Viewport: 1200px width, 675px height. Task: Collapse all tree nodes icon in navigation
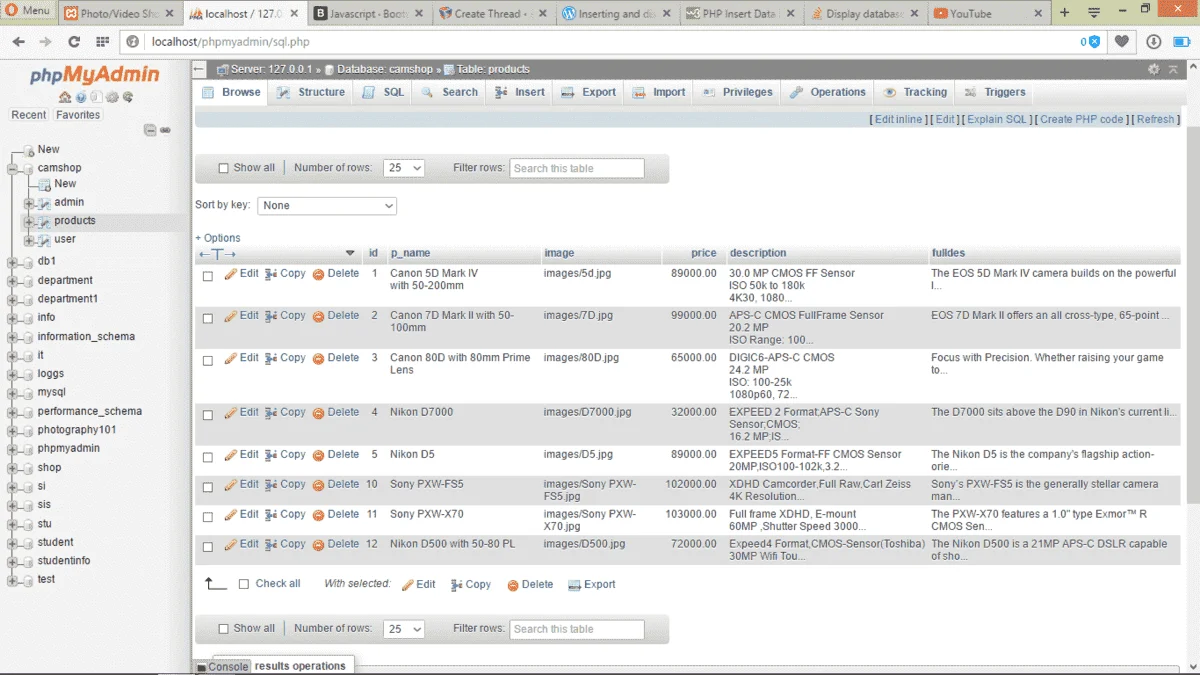pyautogui.click(x=150, y=130)
